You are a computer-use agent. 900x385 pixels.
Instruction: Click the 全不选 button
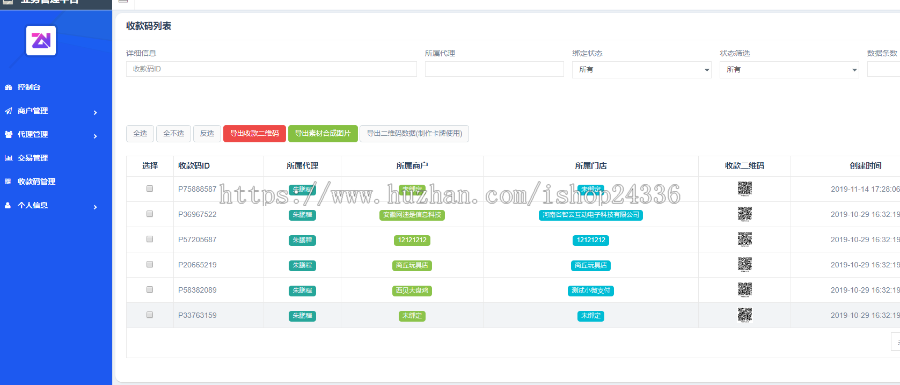tap(173, 134)
